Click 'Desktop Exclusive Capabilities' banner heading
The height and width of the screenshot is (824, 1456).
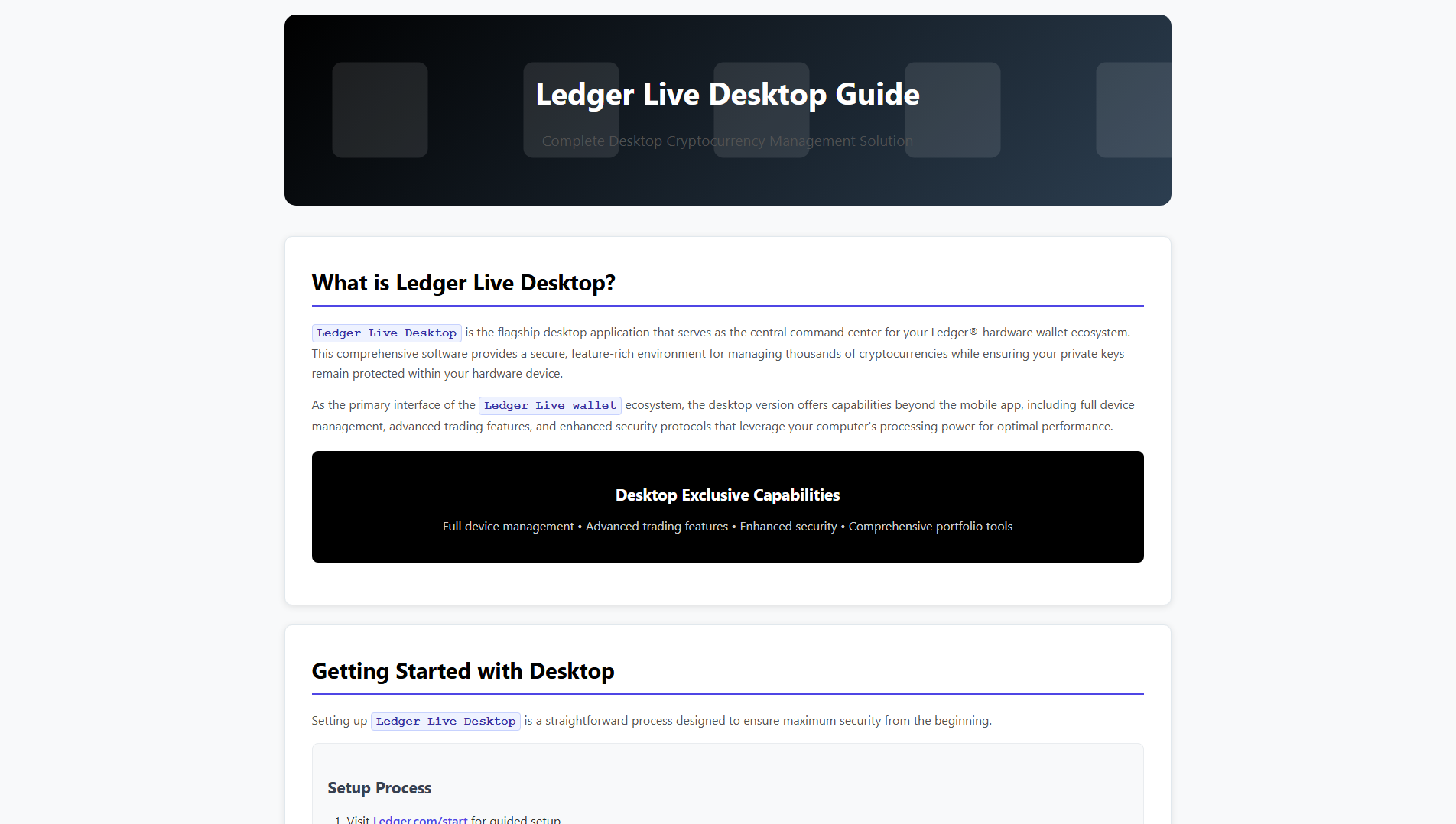click(727, 495)
